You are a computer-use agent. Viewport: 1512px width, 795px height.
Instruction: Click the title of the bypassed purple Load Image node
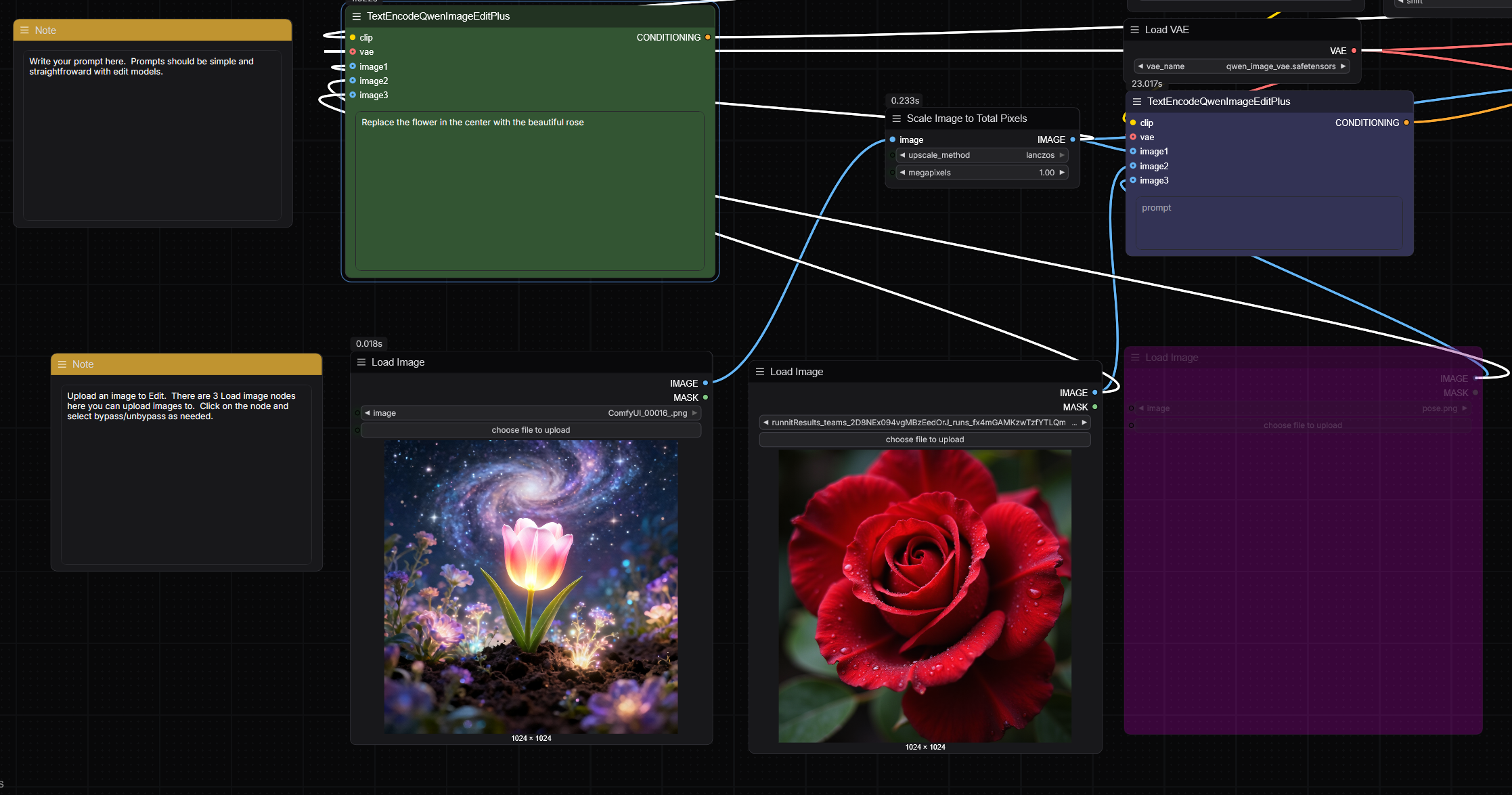click(1172, 358)
